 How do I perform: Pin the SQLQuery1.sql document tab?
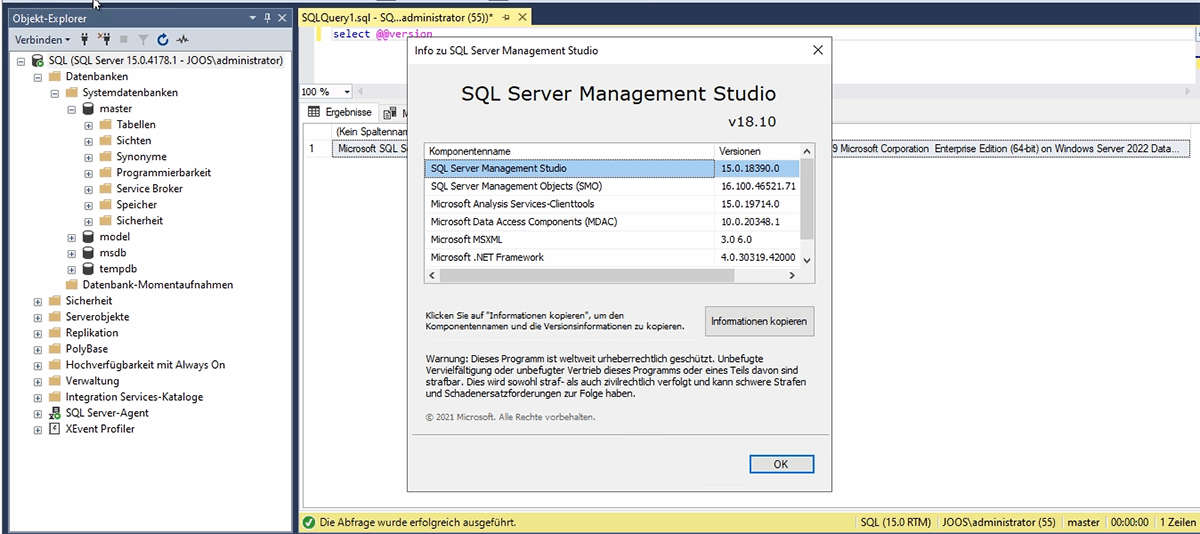coord(507,18)
